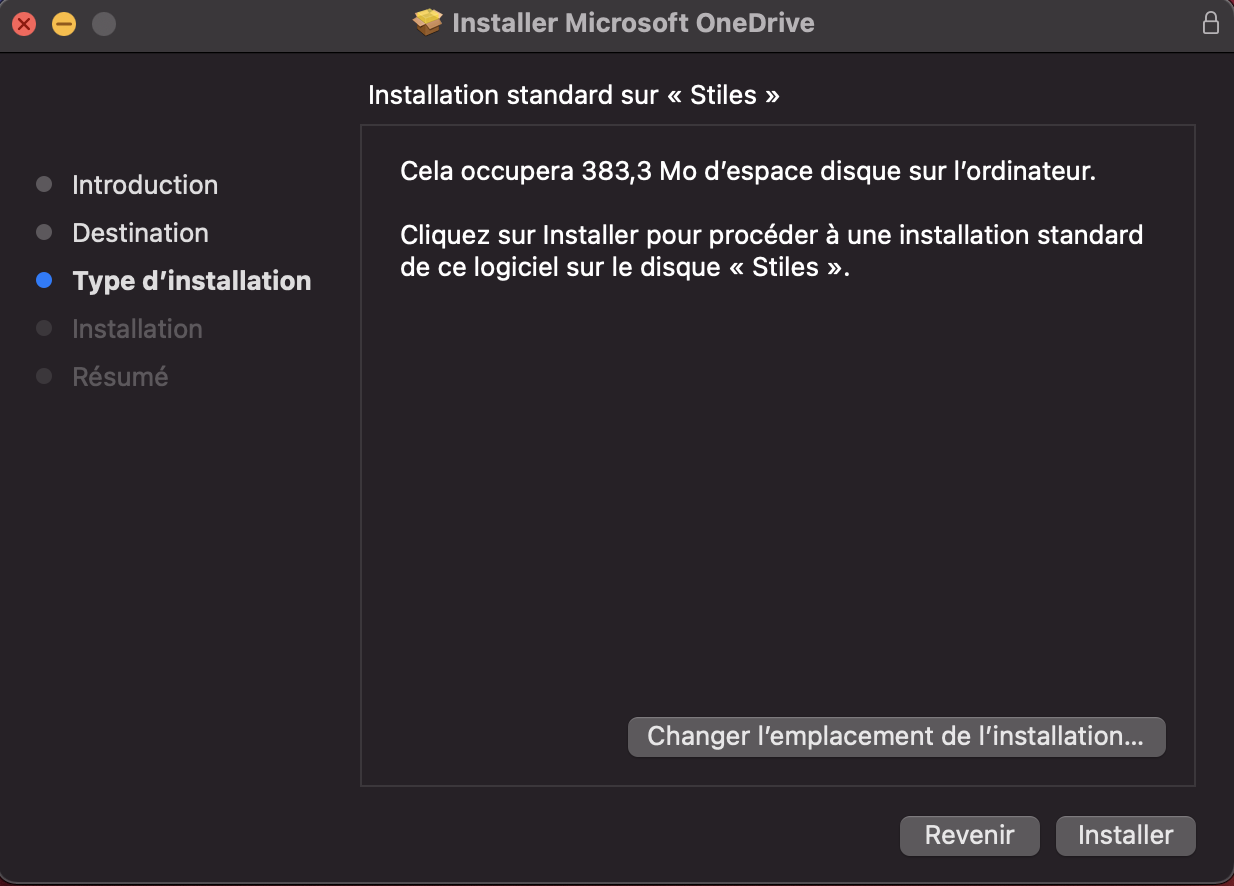Go back with the Revenir button
Screen dimensions: 1234x886
pos(969,835)
